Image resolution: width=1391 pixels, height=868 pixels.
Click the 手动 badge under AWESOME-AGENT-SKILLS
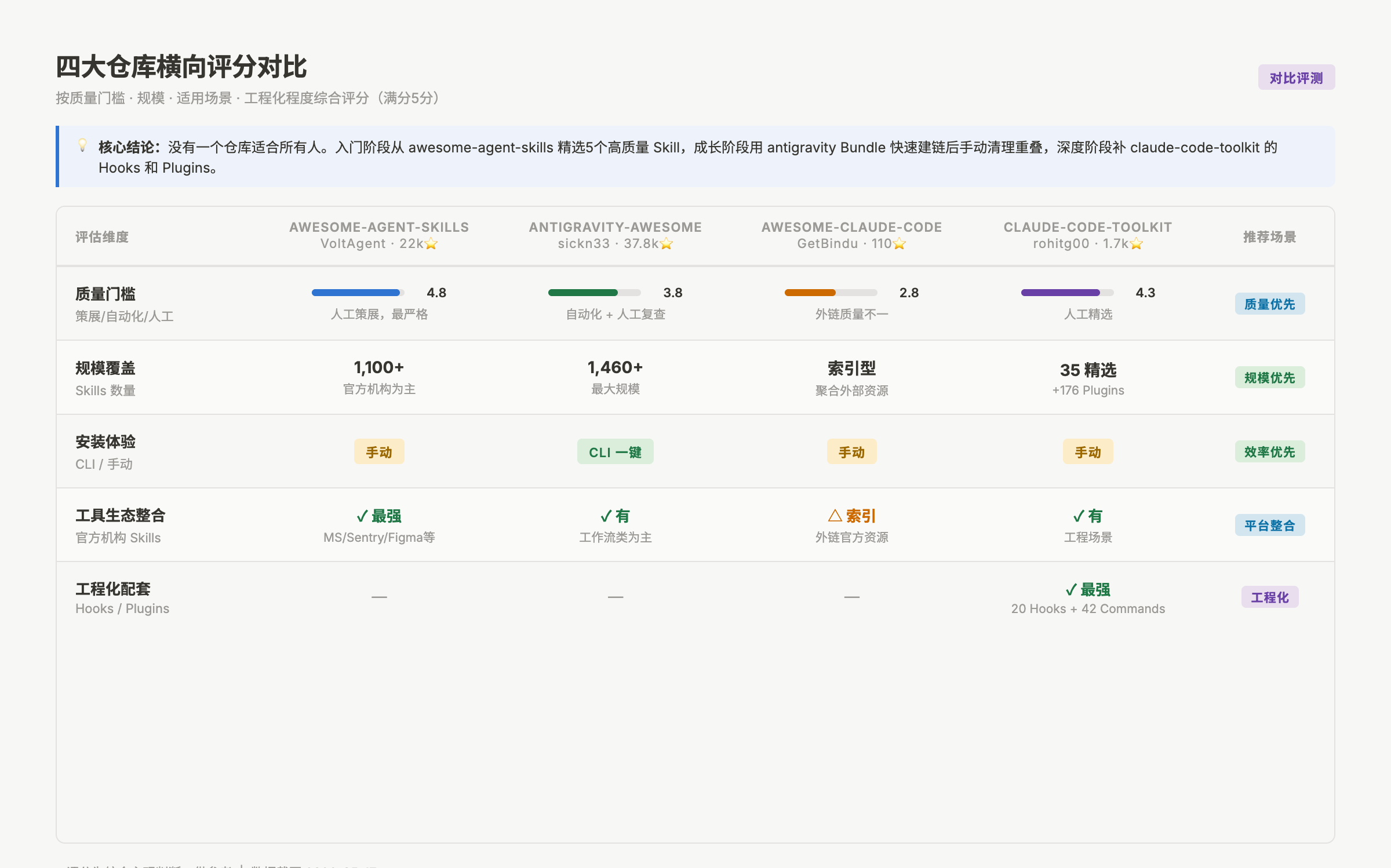379,451
